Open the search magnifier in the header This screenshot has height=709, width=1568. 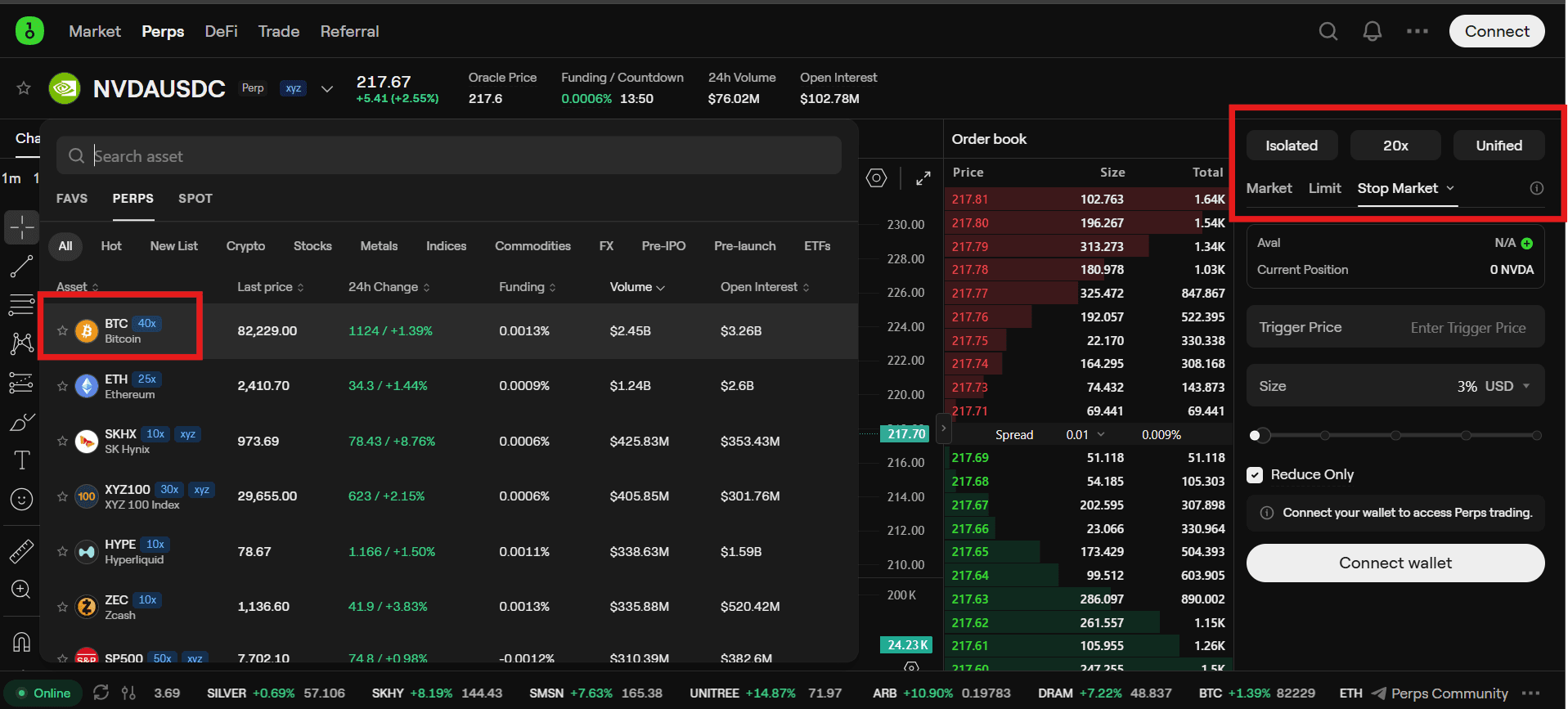pyautogui.click(x=1328, y=31)
